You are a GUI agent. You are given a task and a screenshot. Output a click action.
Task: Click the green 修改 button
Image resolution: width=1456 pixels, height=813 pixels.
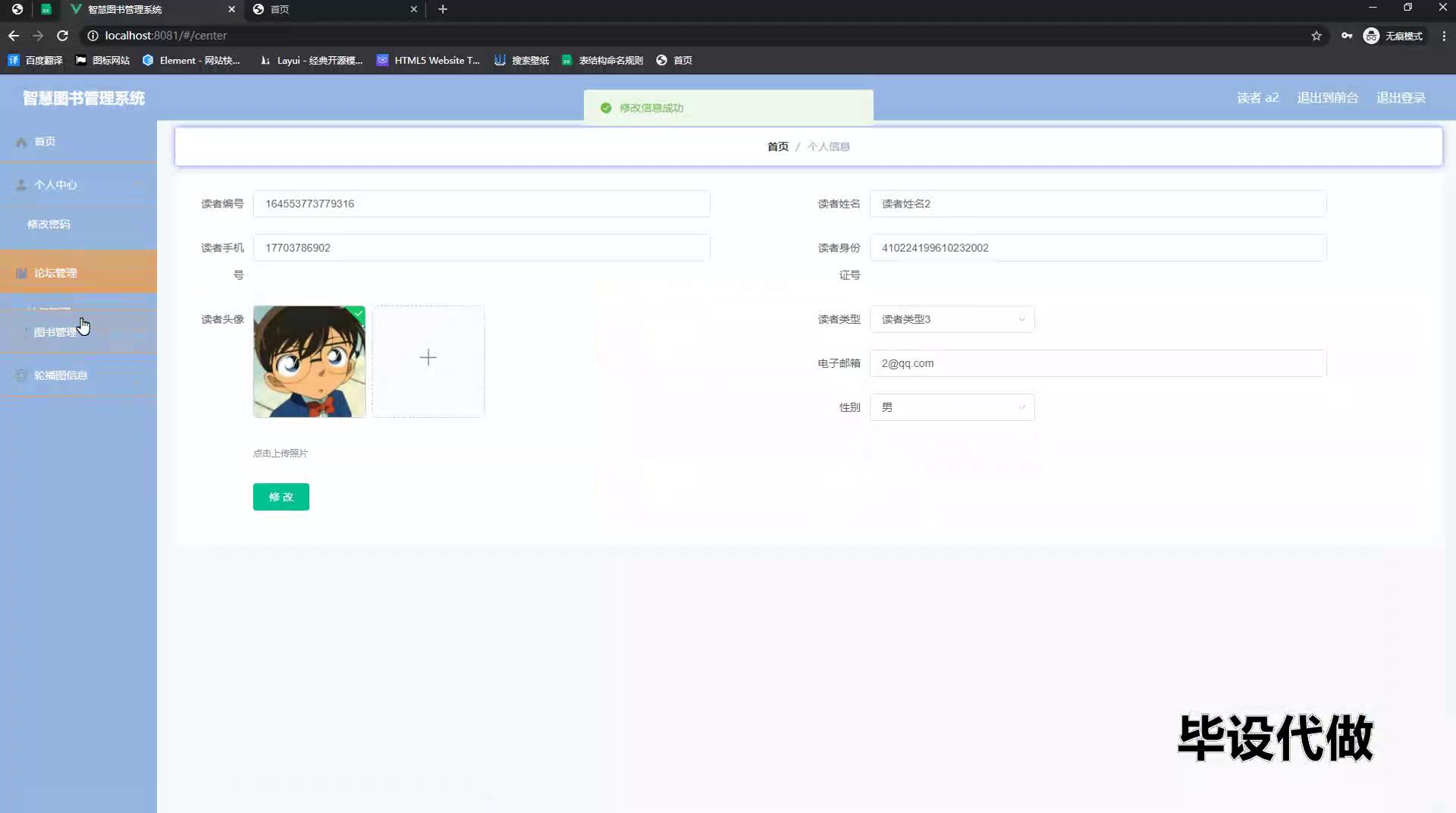(281, 497)
